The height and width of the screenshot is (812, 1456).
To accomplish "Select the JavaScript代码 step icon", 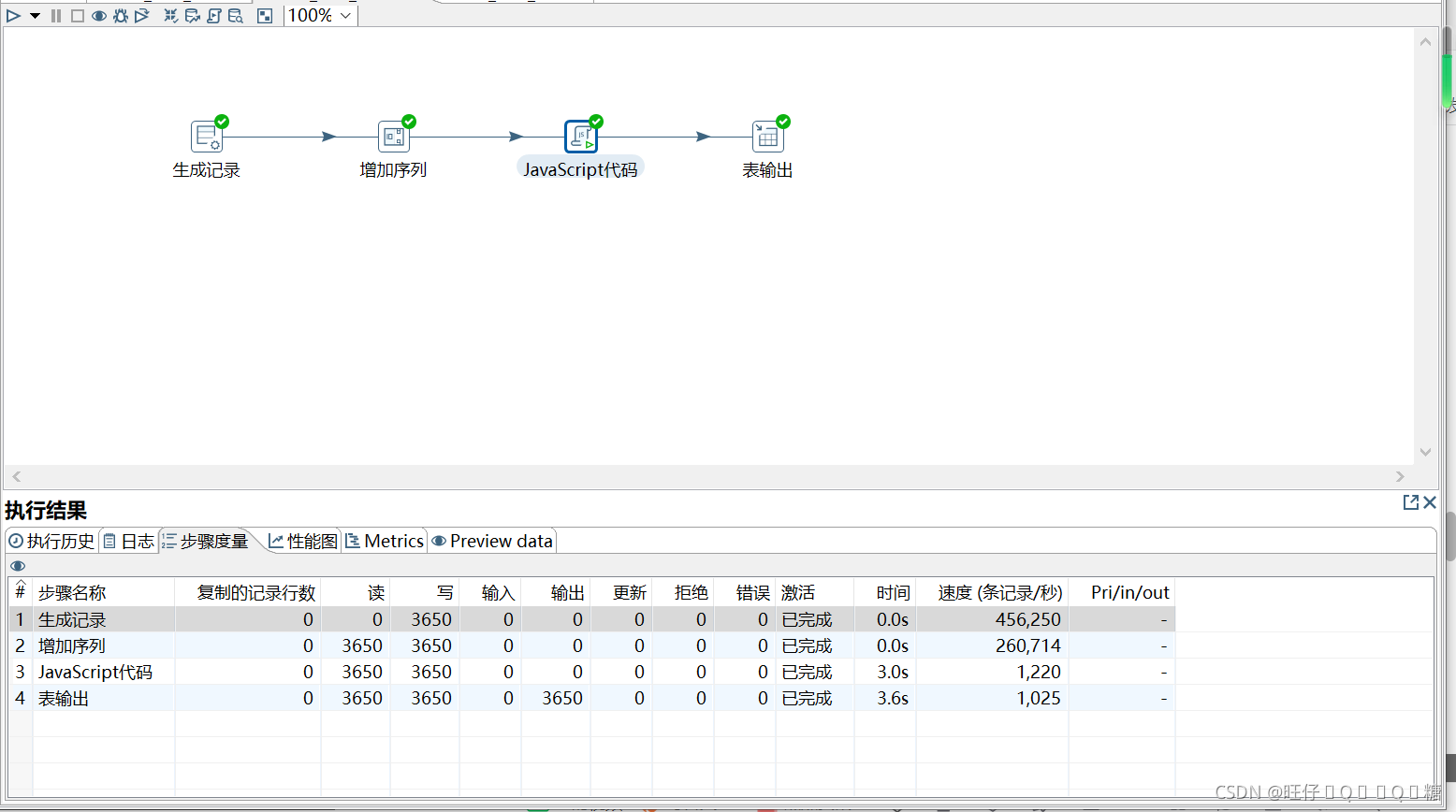I will pyautogui.click(x=581, y=137).
